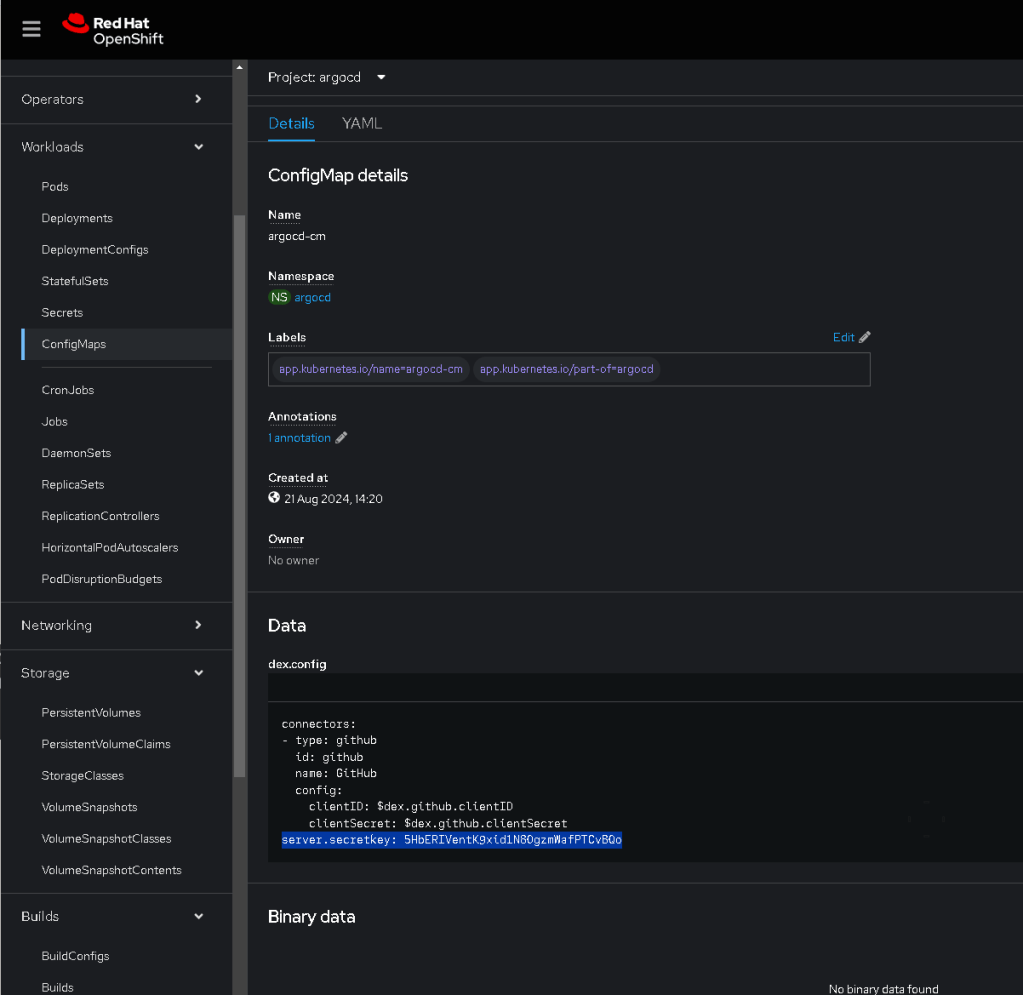Viewport: 1023px width, 995px height.
Task: Switch to the YAML tab
Action: coord(362,123)
